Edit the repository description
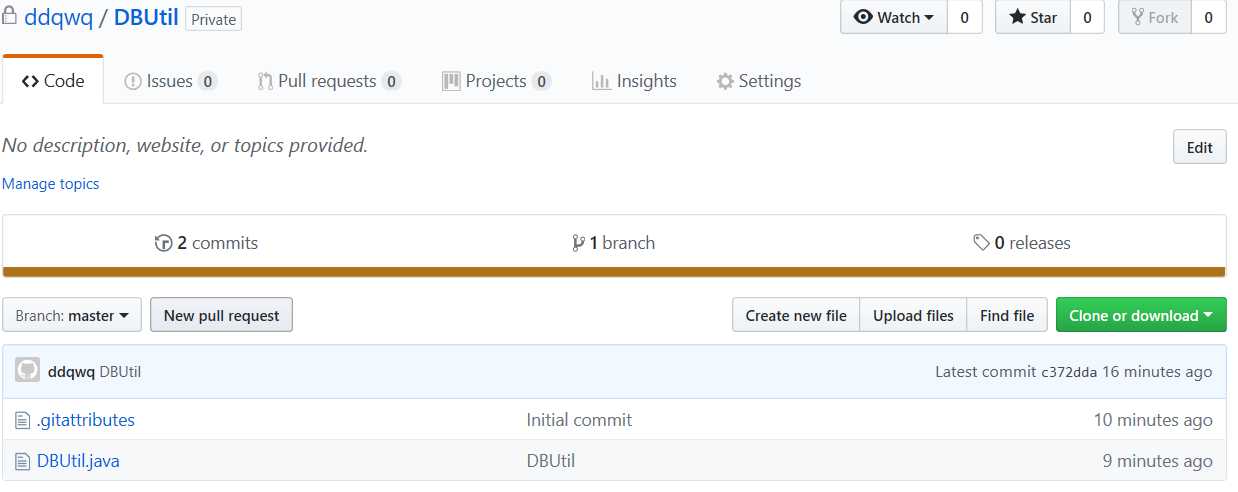 click(1199, 147)
